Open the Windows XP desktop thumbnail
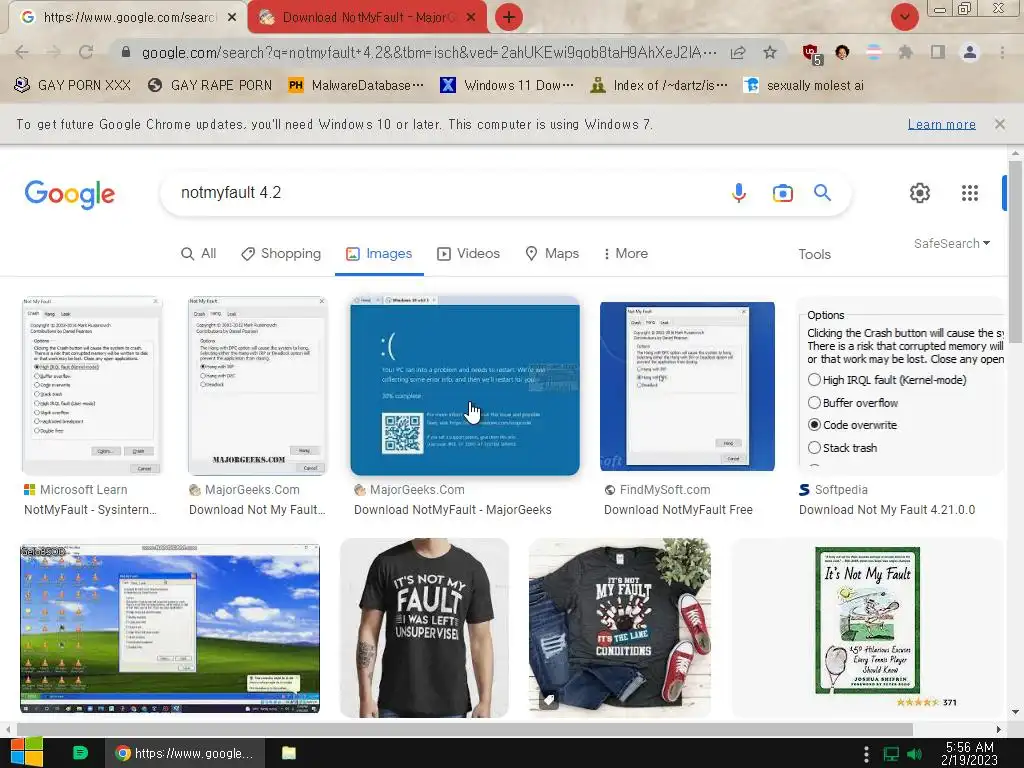The width and height of the screenshot is (1024, 768). (x=170, y=628)
